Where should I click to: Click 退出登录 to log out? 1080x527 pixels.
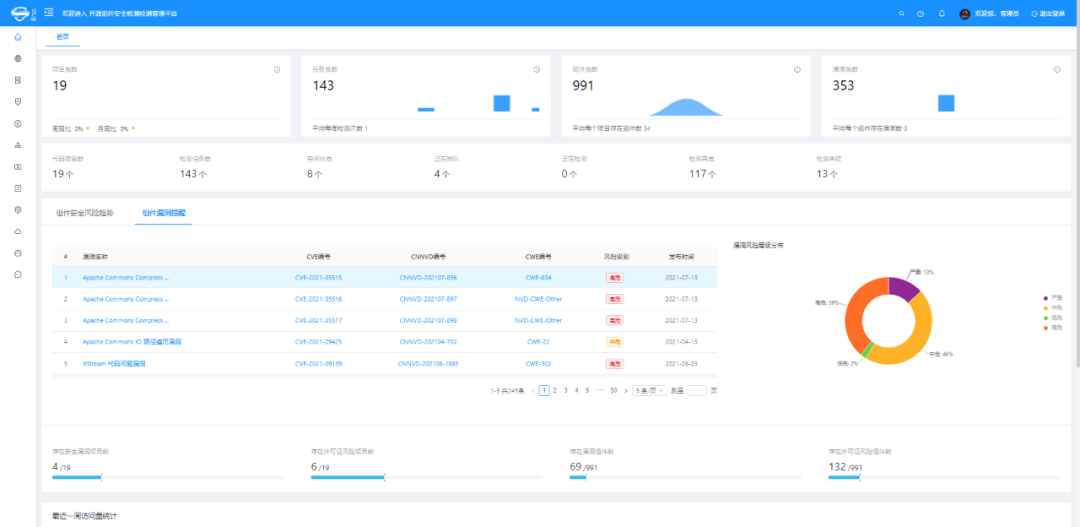click(x=1047, y=14)
